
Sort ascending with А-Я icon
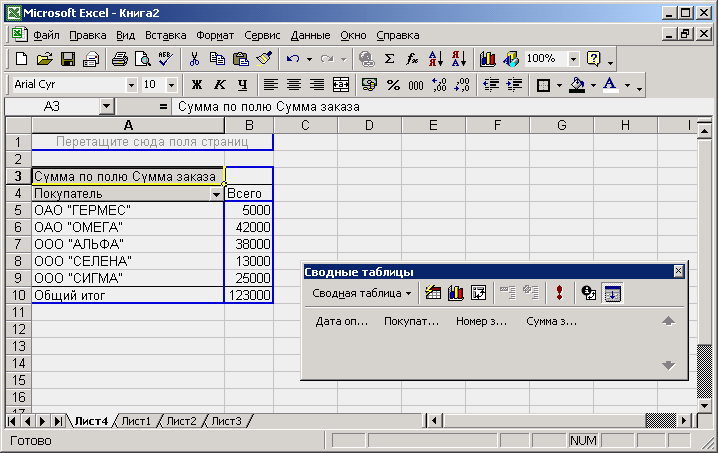point(435,59)
